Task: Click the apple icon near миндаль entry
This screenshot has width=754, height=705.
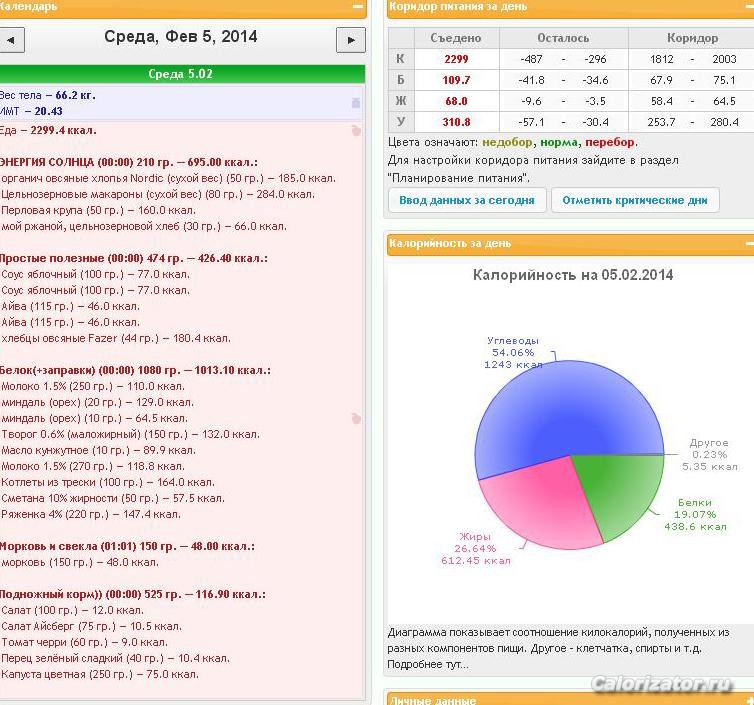Action: tap(356, 418)
